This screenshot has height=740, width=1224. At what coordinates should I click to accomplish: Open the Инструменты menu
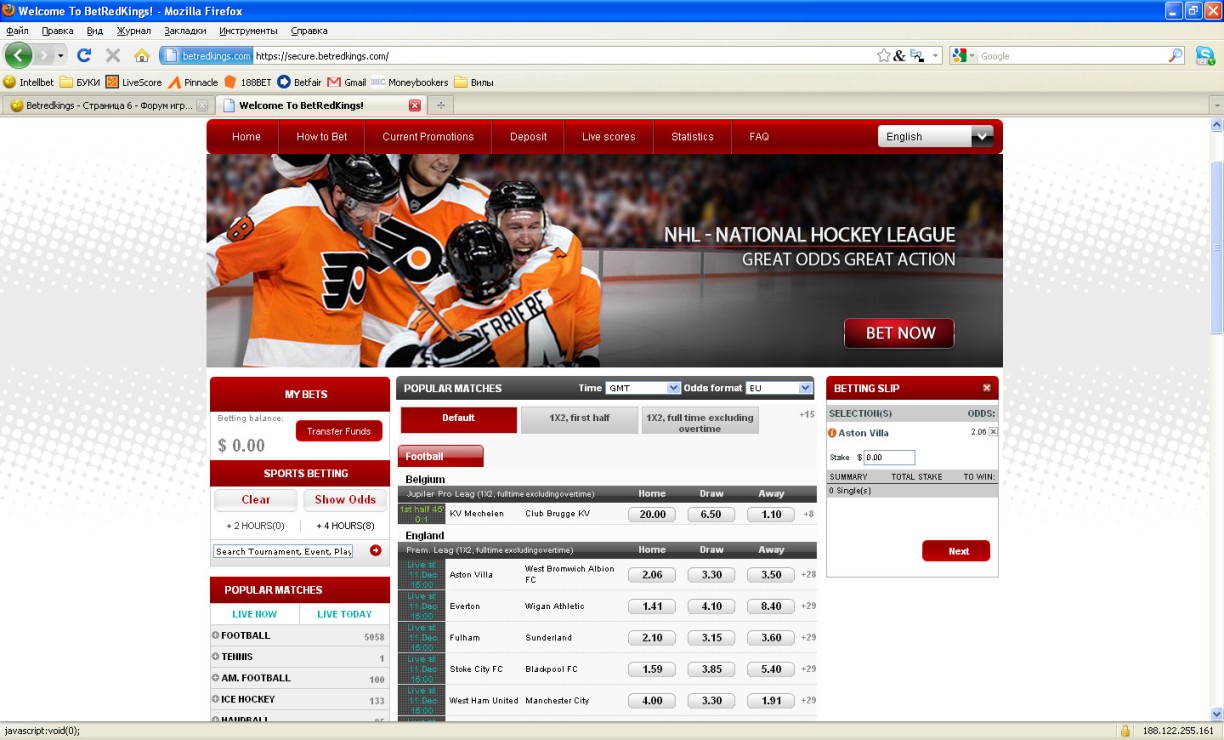pos(249,31)
